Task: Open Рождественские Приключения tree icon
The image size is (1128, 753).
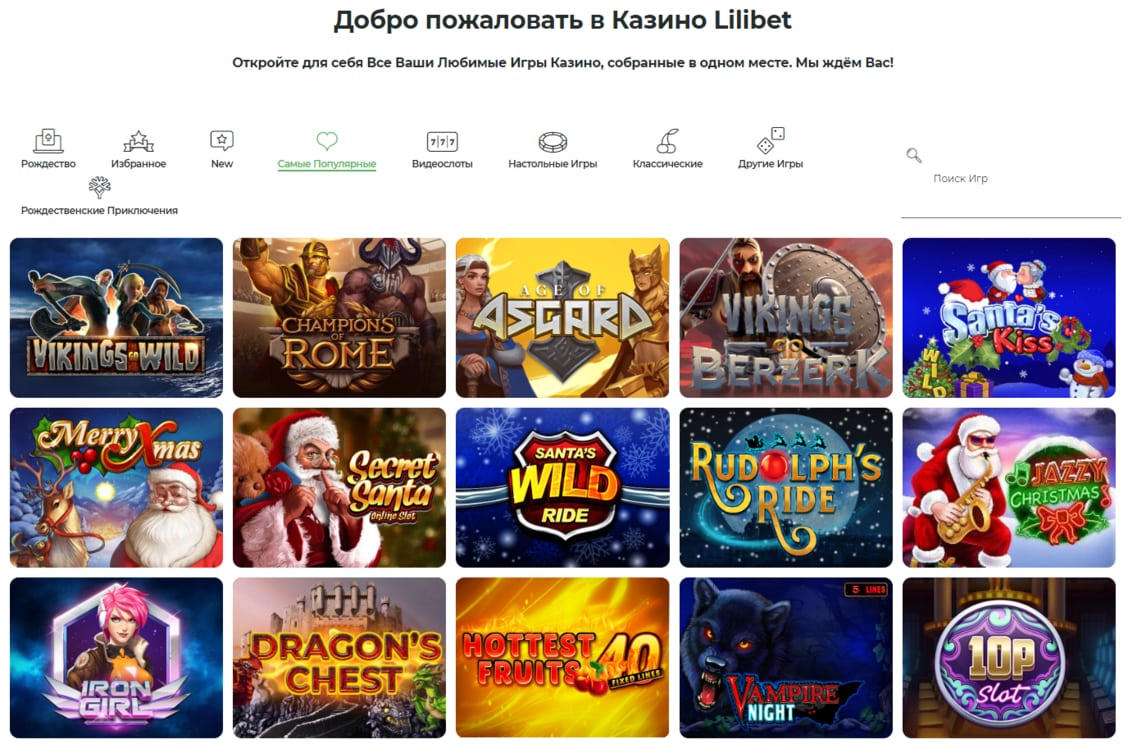Action: coord(99,188)
